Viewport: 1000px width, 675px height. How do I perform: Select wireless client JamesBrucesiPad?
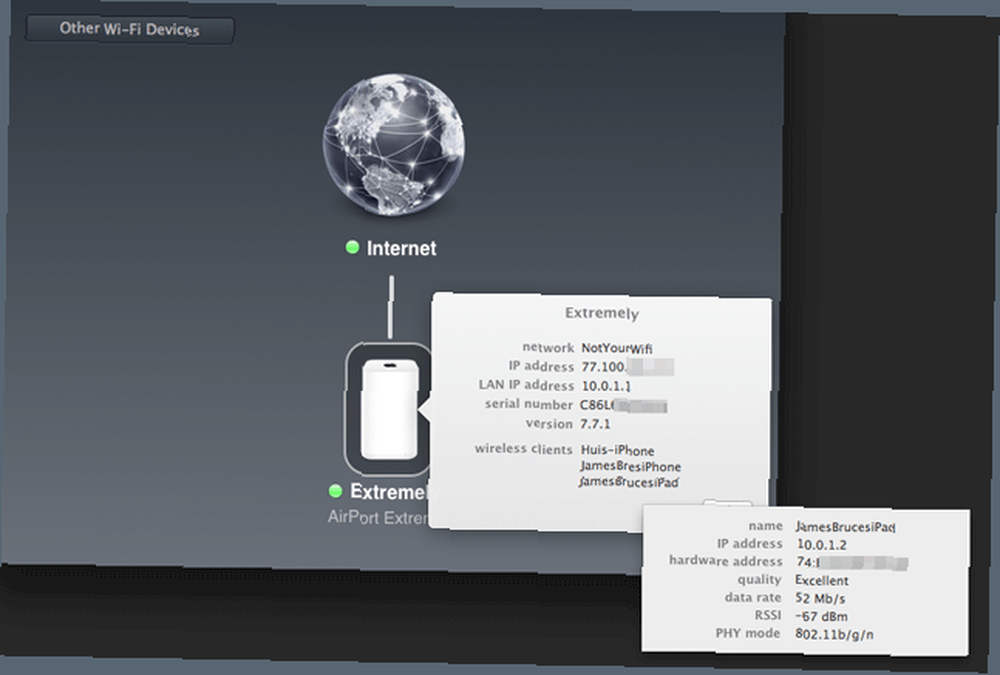click(629, 482)
